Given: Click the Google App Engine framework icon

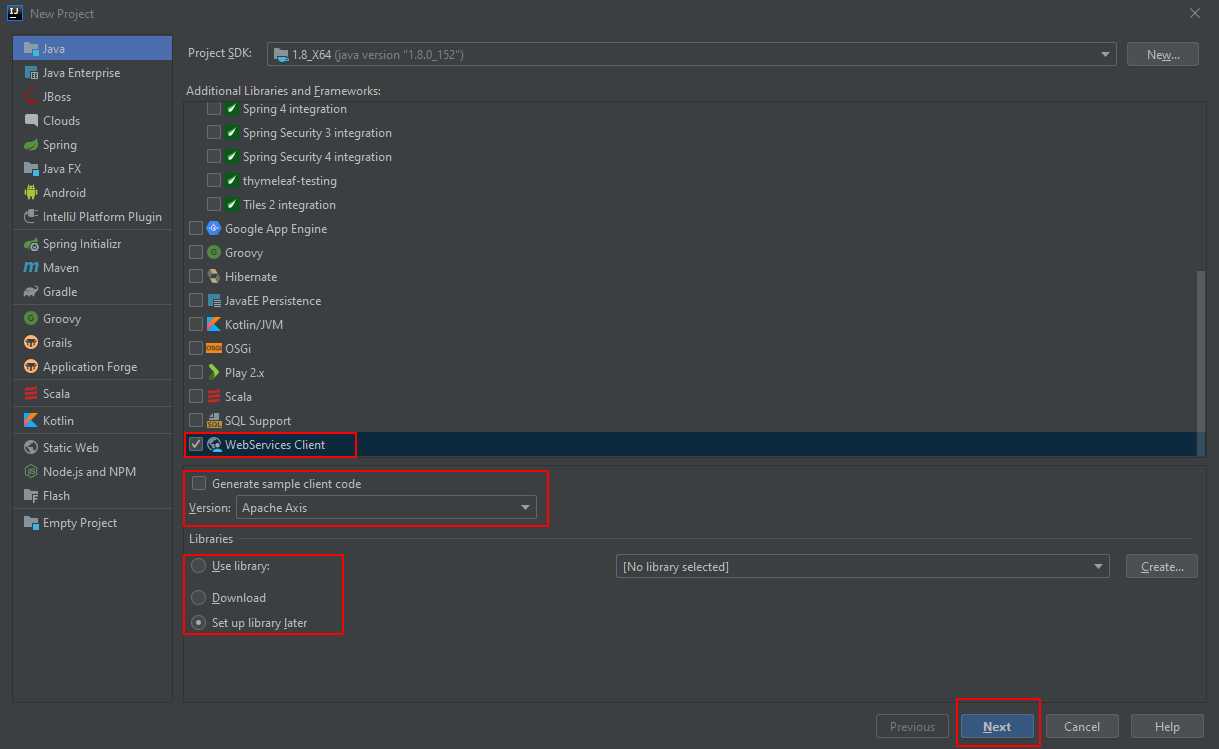Looking at the screenshot, I should tap(214, 228).
